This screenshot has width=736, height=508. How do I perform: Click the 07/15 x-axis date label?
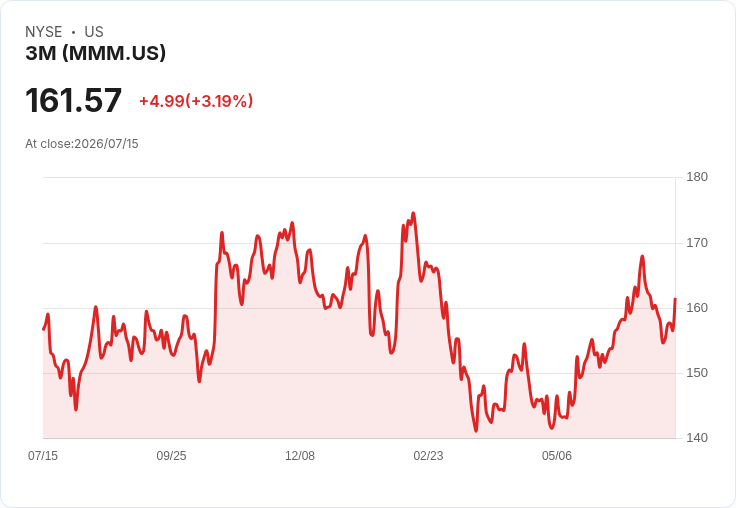click(43, 455)
